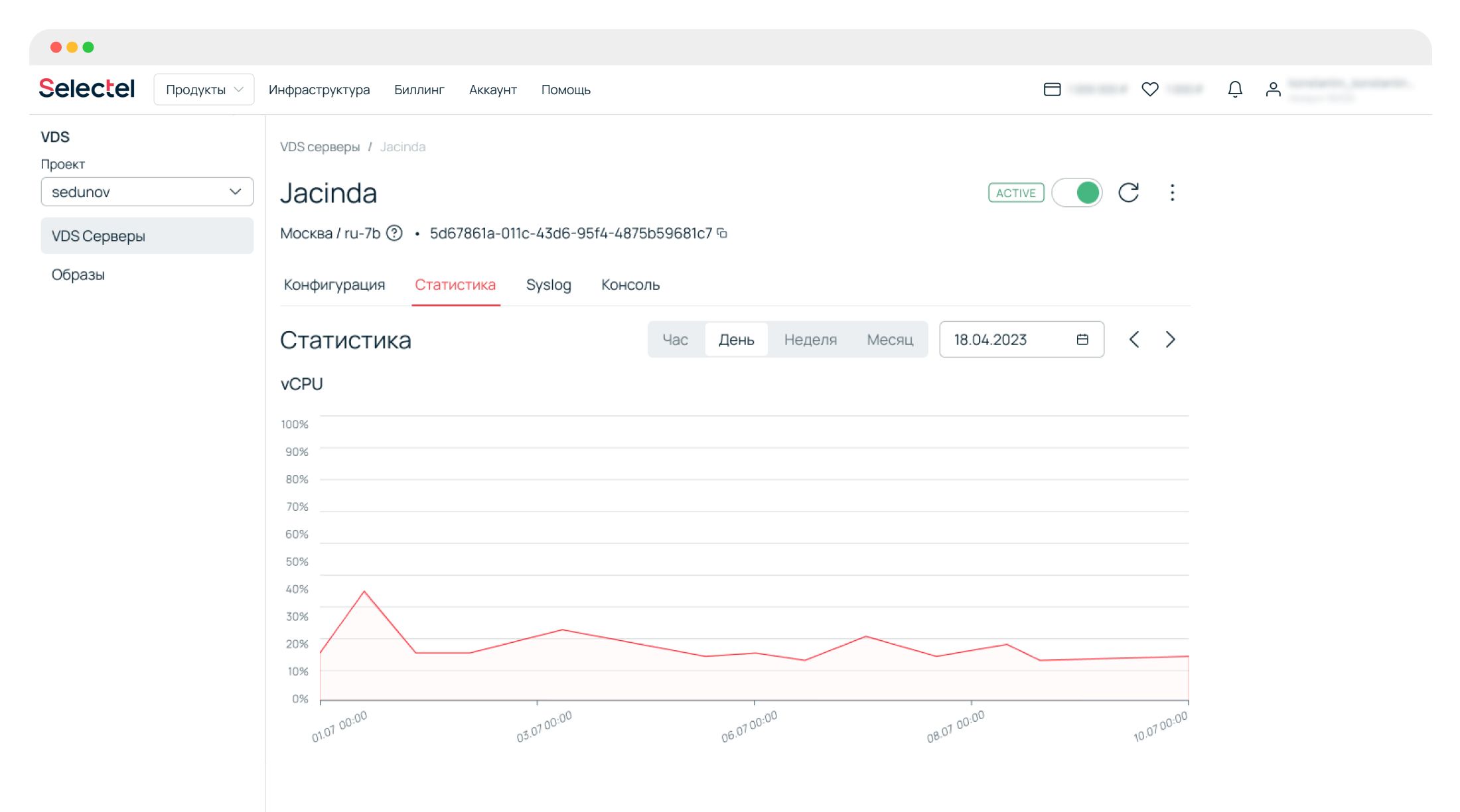Screen dimensions: 1460x812
Task: Open the three-dot server actions menu
Action: tap(1172, 193)
